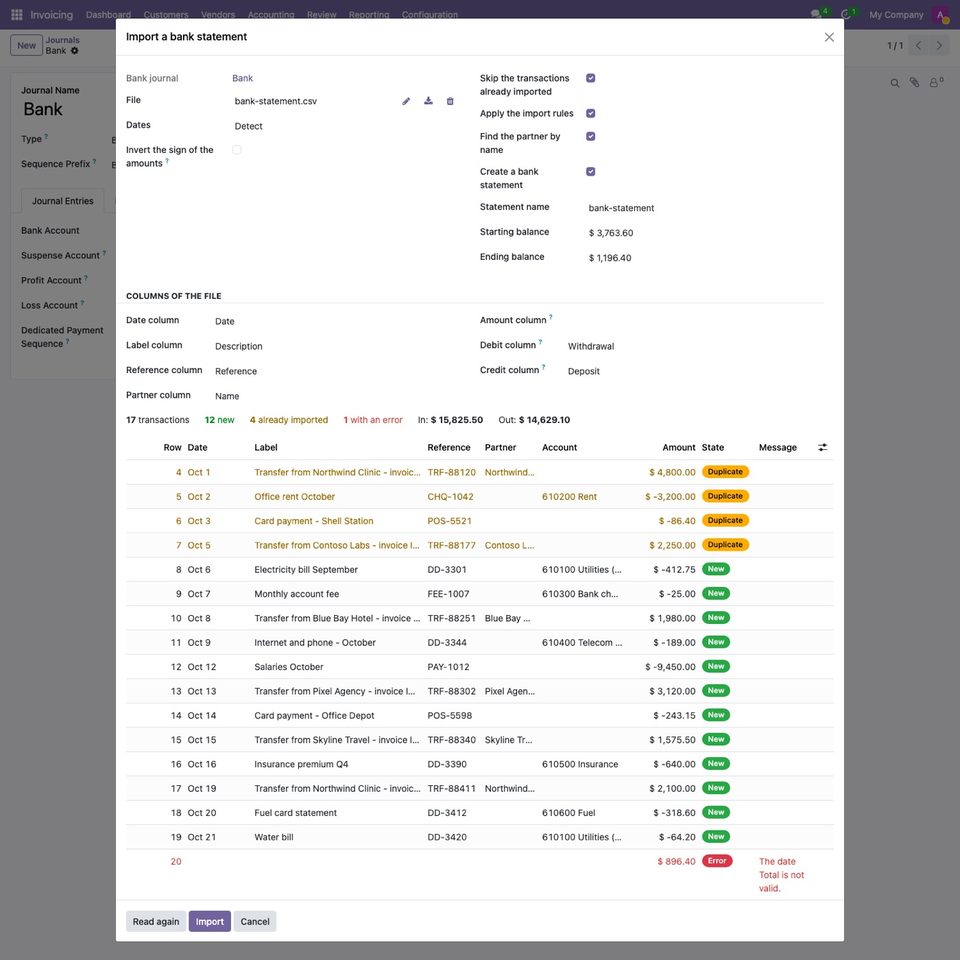Open the user avatar menu
The image size is (960, 960).
click(940, 14)
